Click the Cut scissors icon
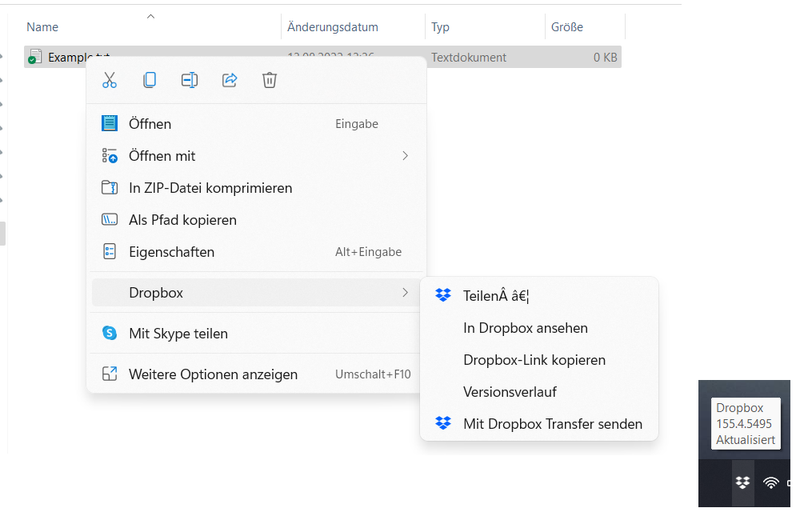The image size is (800, 512). [110, 80]
